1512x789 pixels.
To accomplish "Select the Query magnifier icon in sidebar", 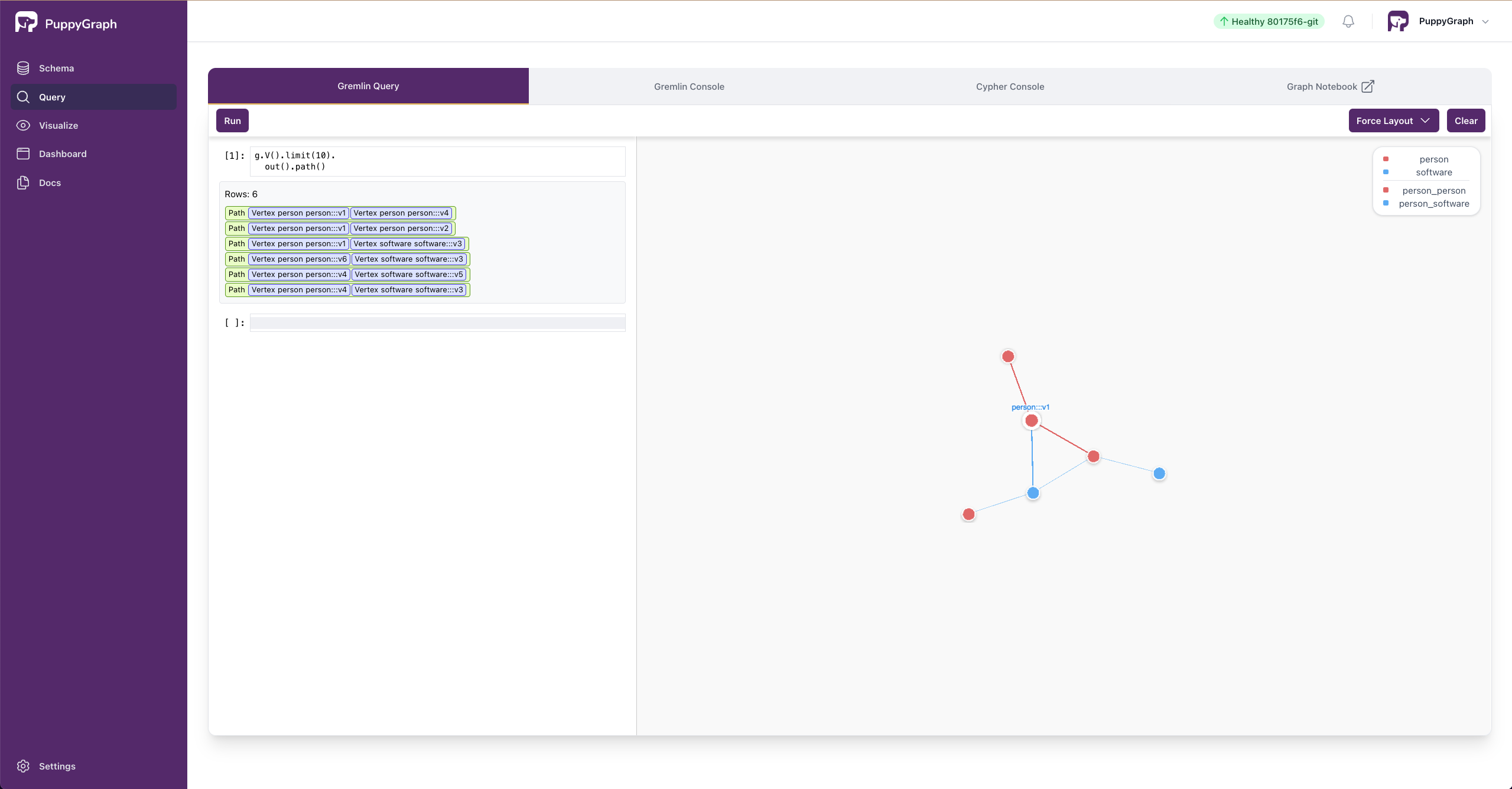I will tap(23, 97).
